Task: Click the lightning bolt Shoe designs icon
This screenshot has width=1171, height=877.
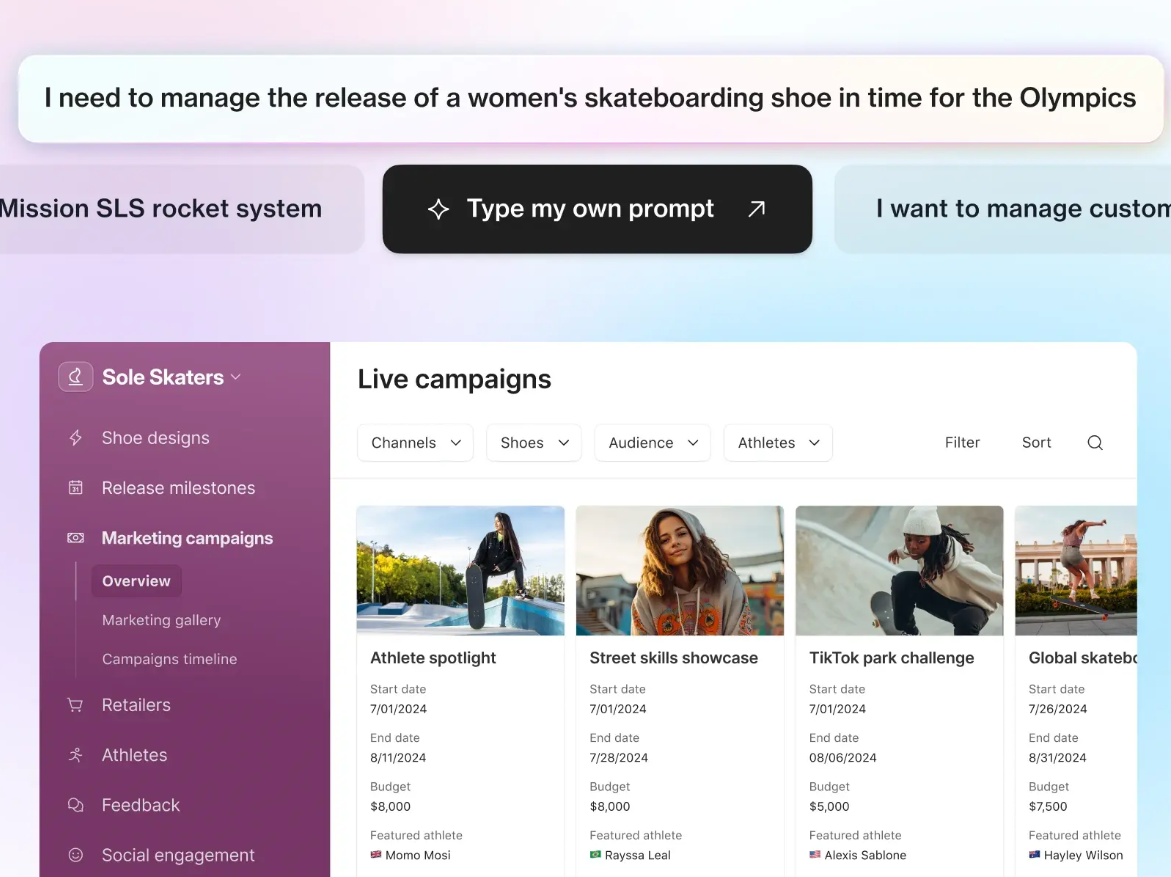Action: pyautogui.click(x=75, y=438)
